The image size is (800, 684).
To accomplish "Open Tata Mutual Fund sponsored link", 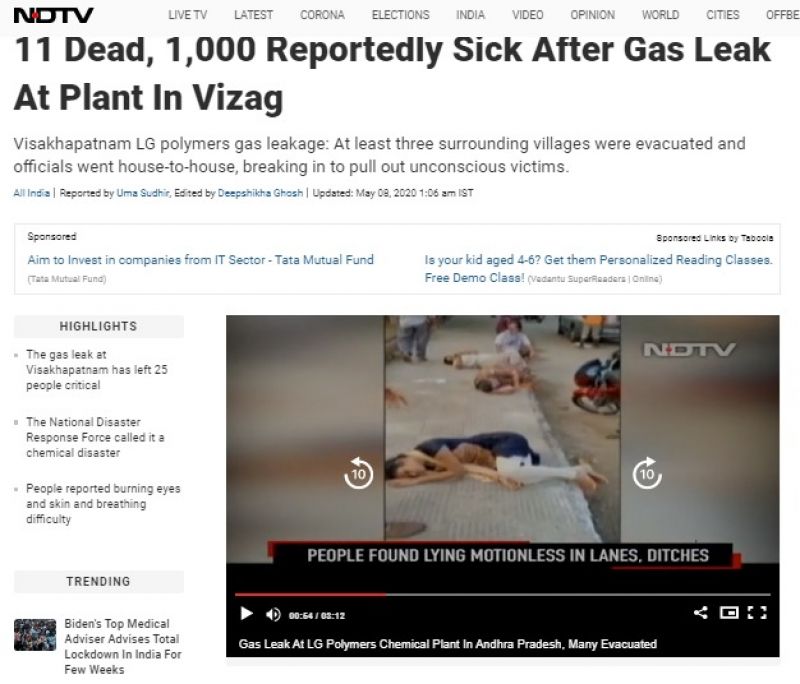I will (x=201, y=260).
